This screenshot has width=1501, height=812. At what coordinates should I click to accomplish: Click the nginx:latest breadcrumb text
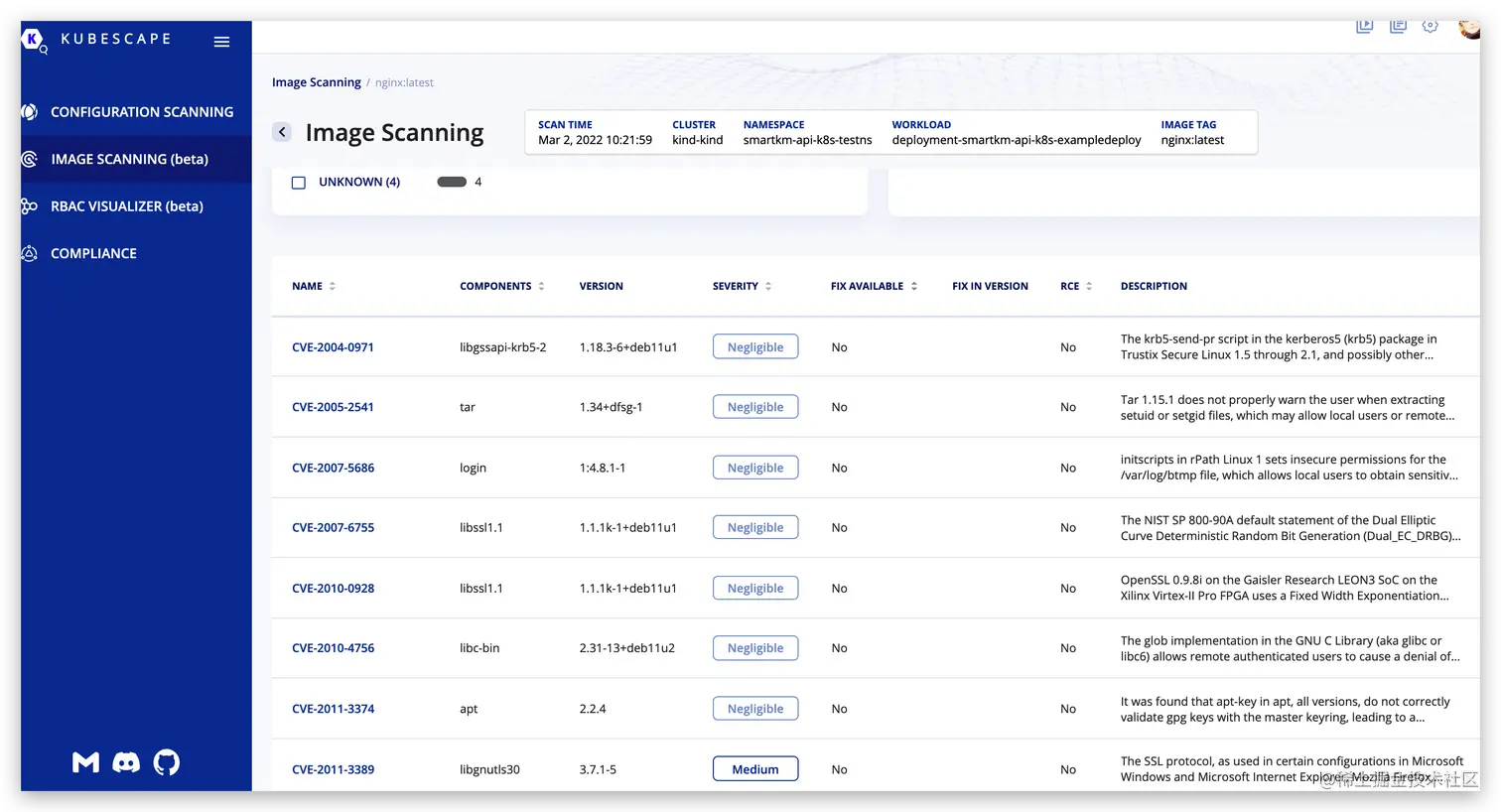click(404, 82)
